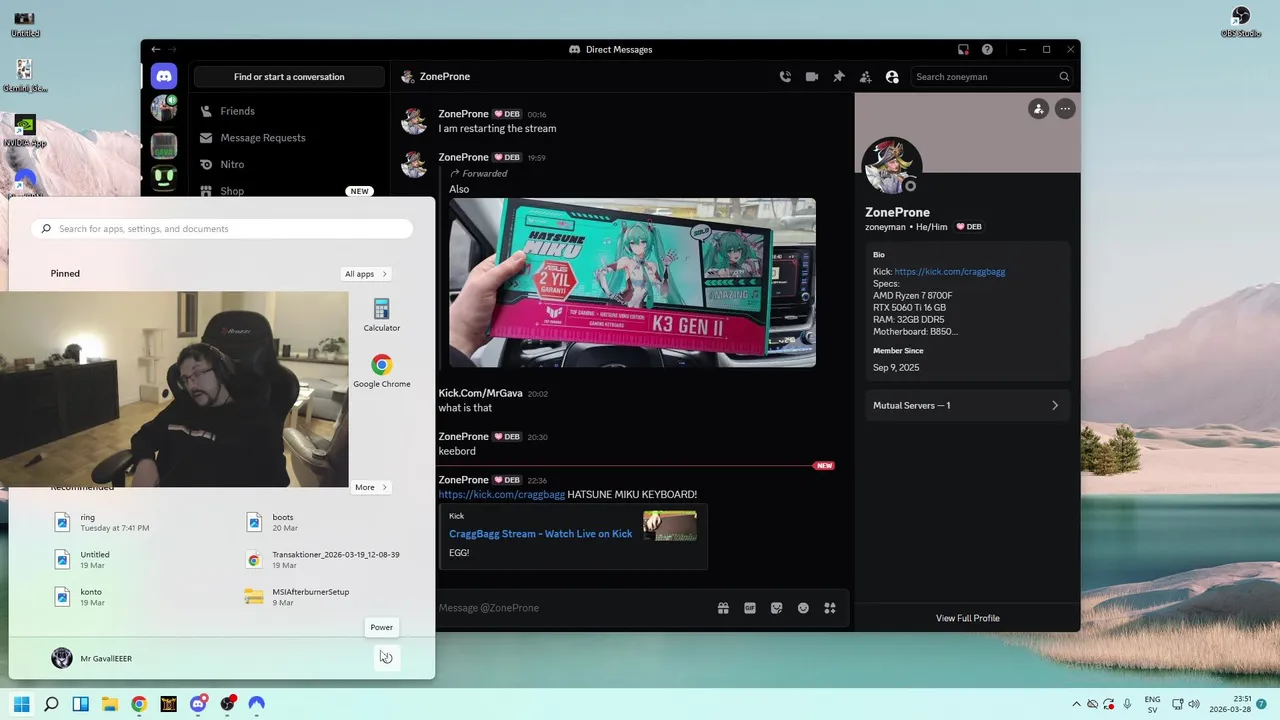Open the three-dot more menu on profile
The image size is (1280, 720).
1065,109
